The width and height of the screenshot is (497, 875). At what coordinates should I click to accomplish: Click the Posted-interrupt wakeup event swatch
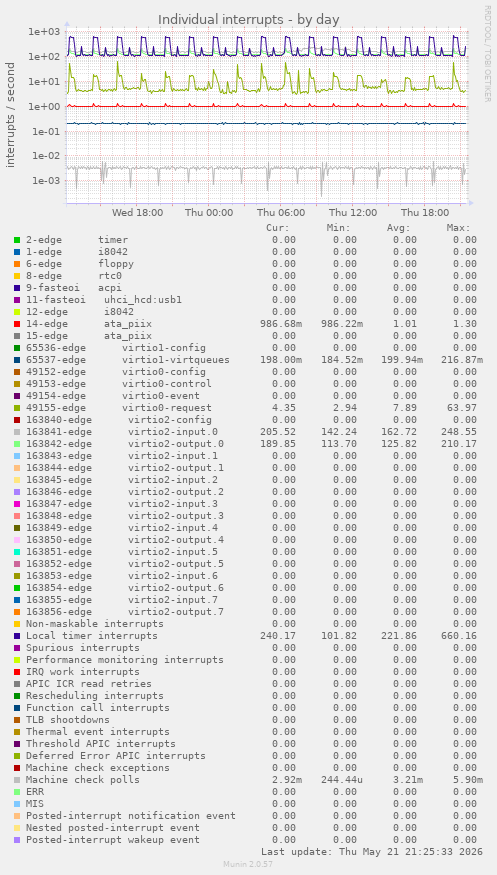[x=17, y=840]
